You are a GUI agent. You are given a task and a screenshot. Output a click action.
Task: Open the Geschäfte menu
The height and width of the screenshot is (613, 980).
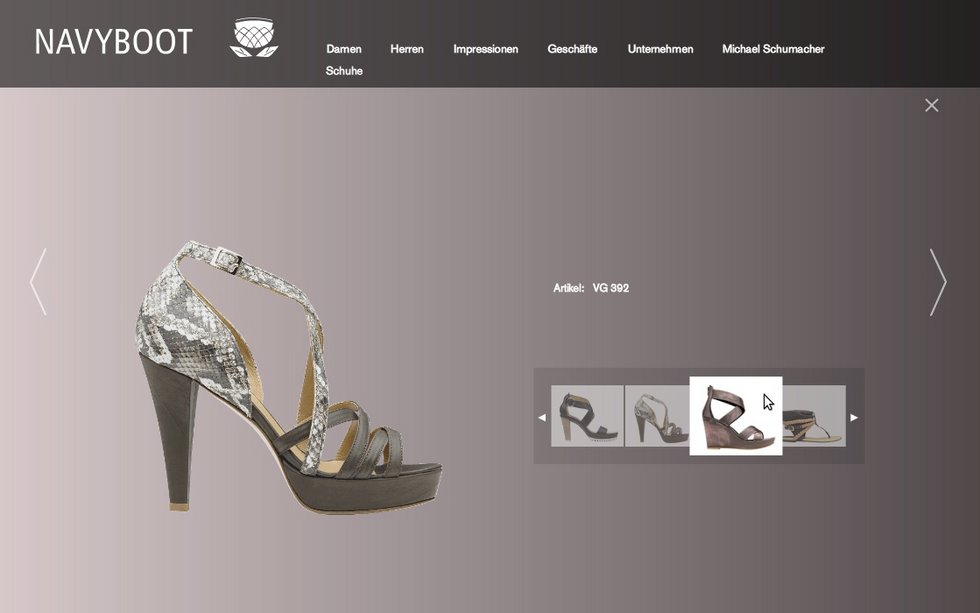tap(572, 49)
